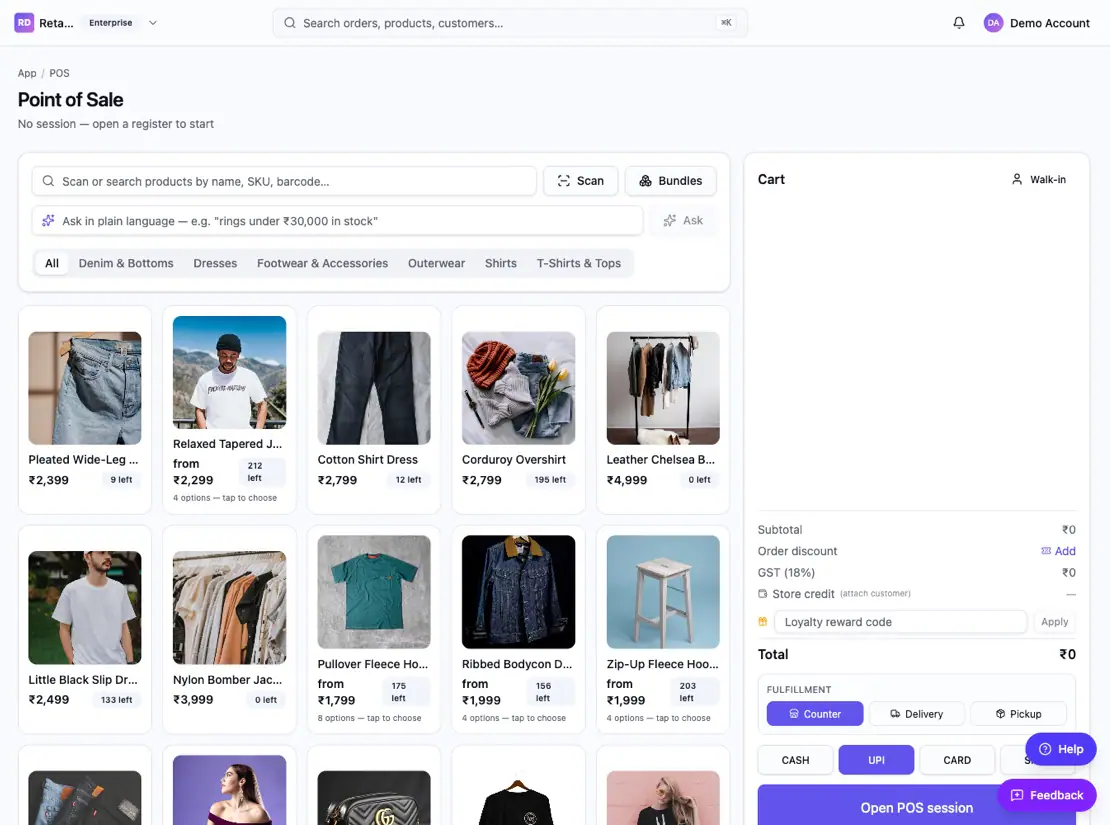Click the 133 left stock badge

click(117, 700)
